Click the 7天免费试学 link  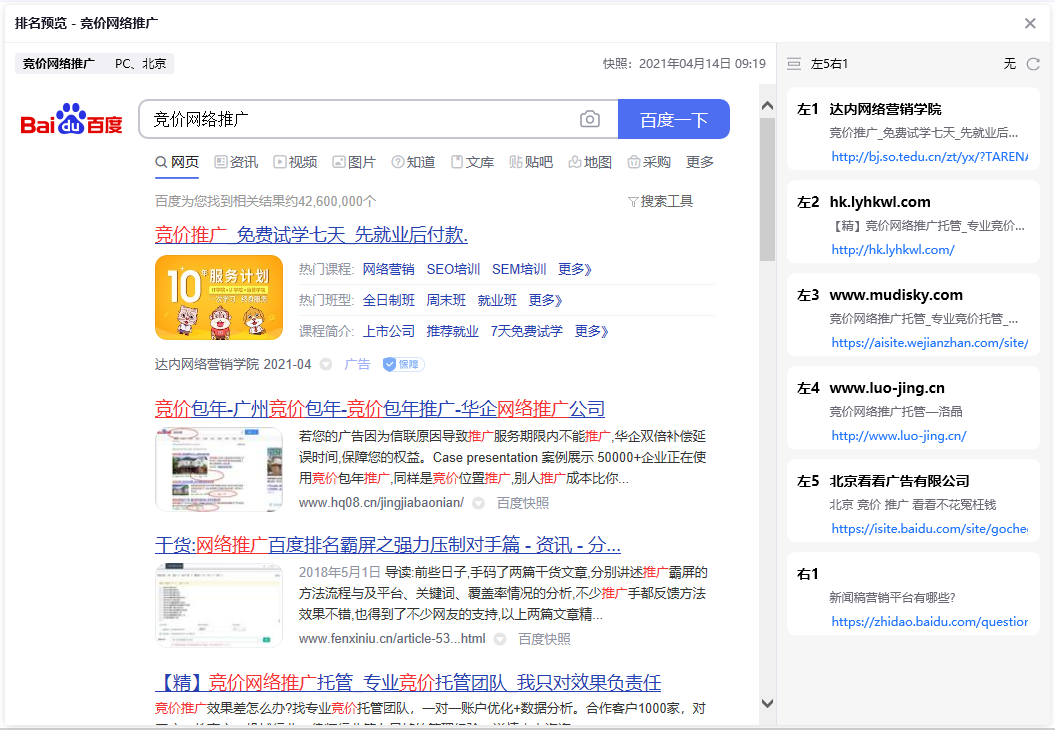pos(526,331)
